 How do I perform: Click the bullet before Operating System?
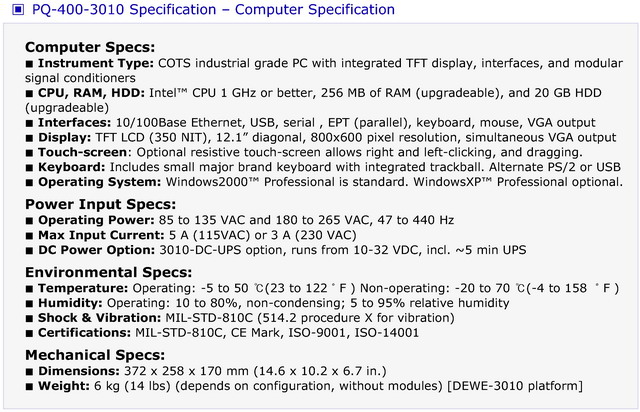pyautogui.click(x=29, y=183)
